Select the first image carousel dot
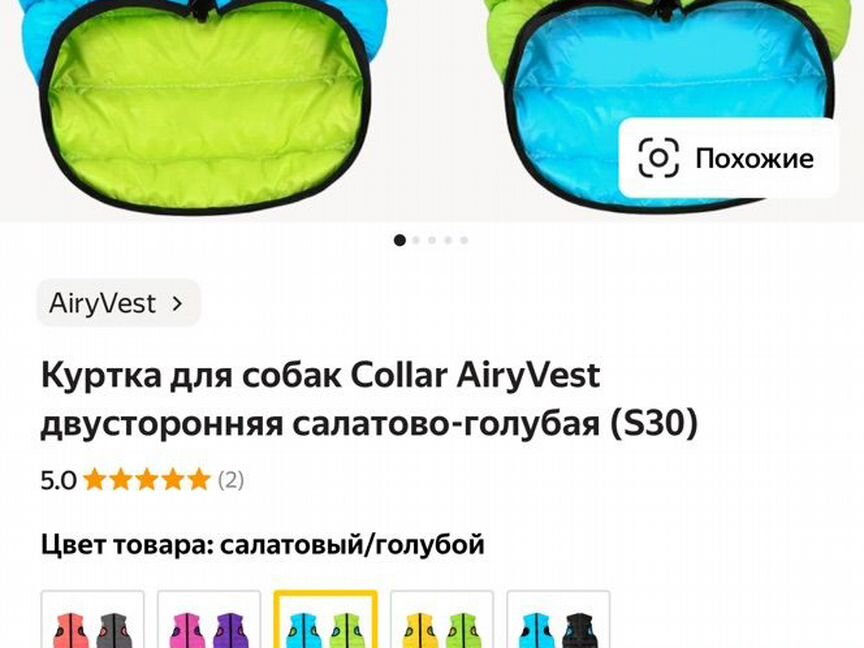 pyautogui.click(x=400, y=240)
